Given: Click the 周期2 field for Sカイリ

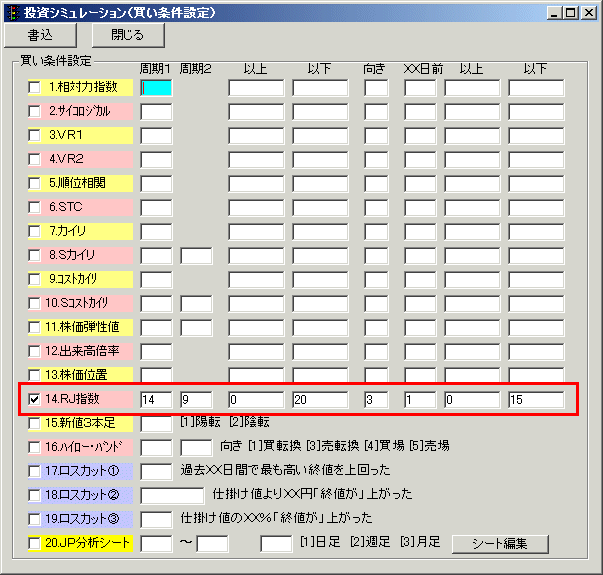Looking at the screenshot, I should tap(196, 256).
